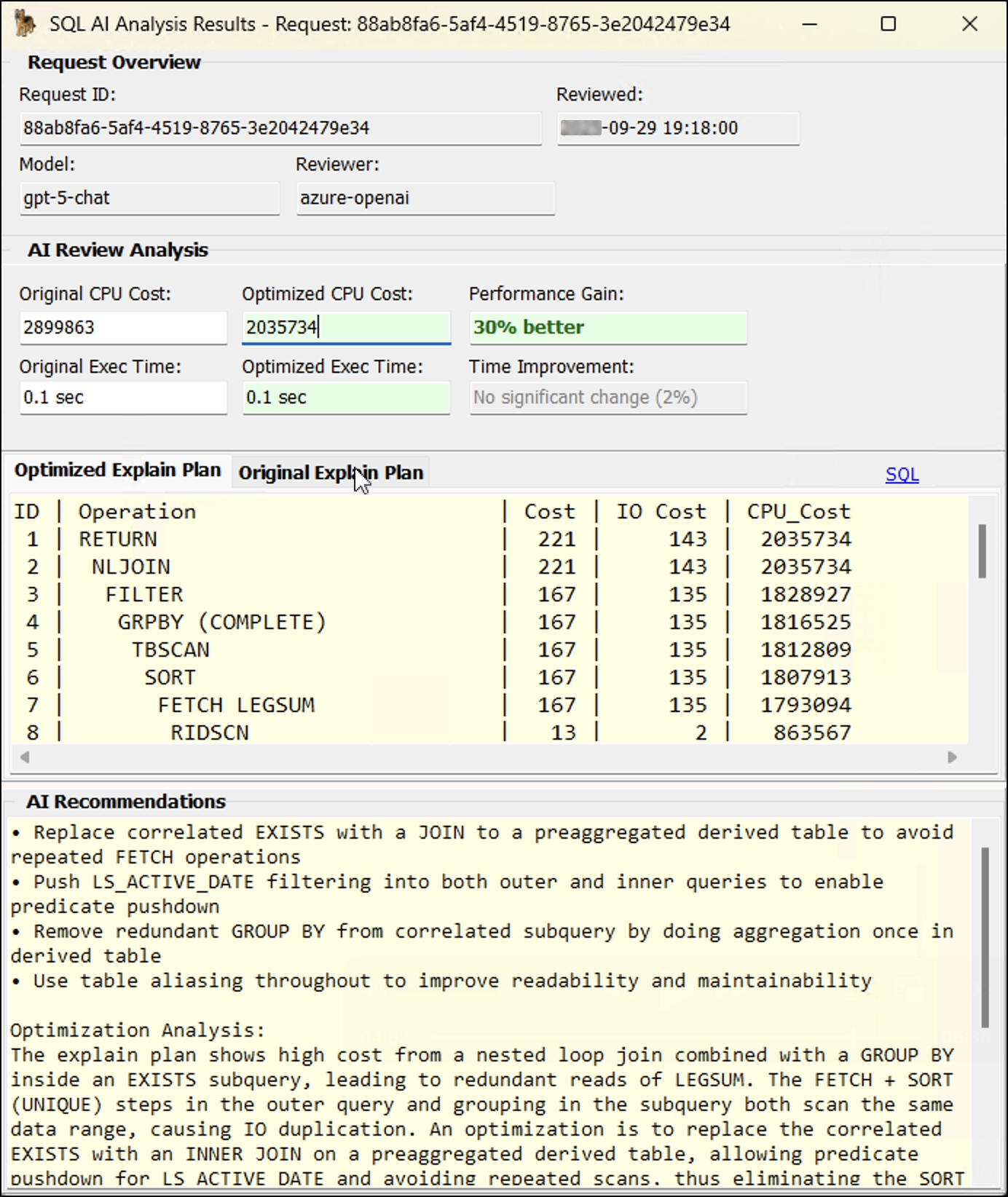
Task: Select the Performance Gain value field
Action: 607,328
